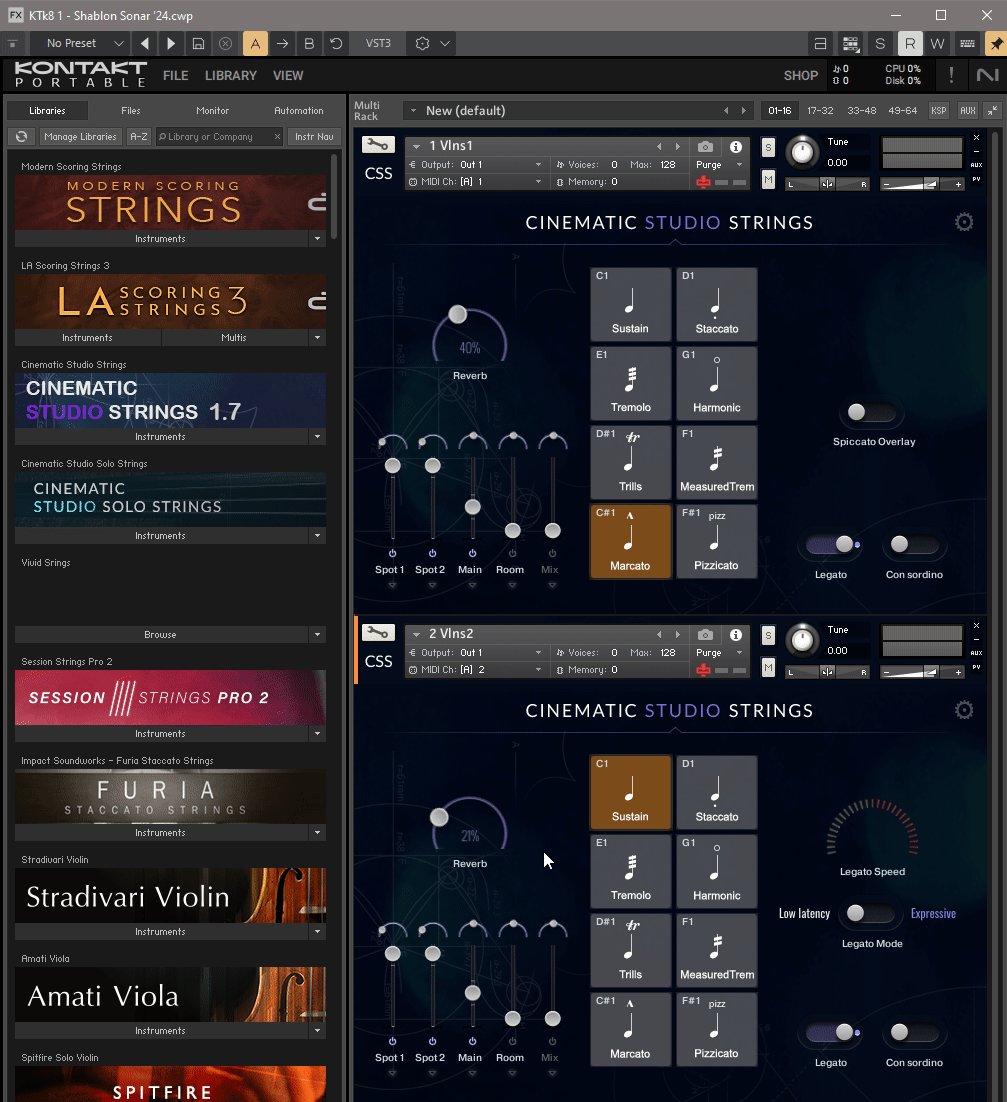The height and width of the screenshot is (1102, 1007).
Task: Select the Sustain articulation in Vlns1
Action: [x=630, y=304]
